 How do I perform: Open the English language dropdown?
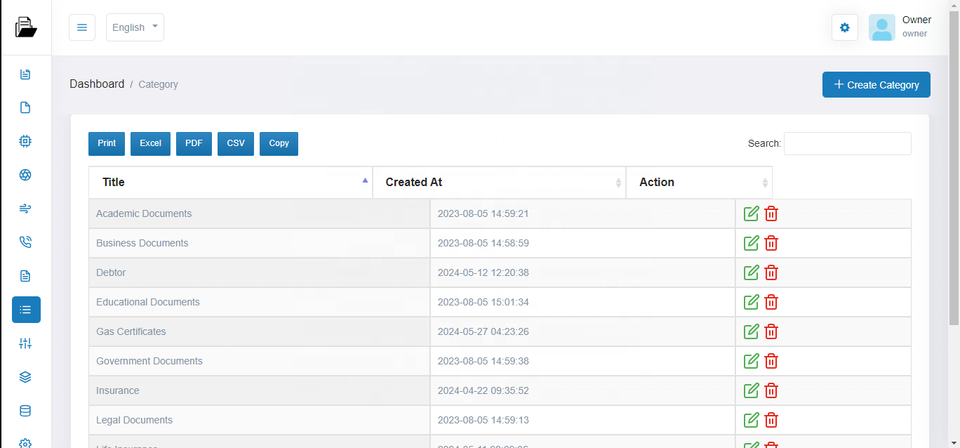point(135,28)
